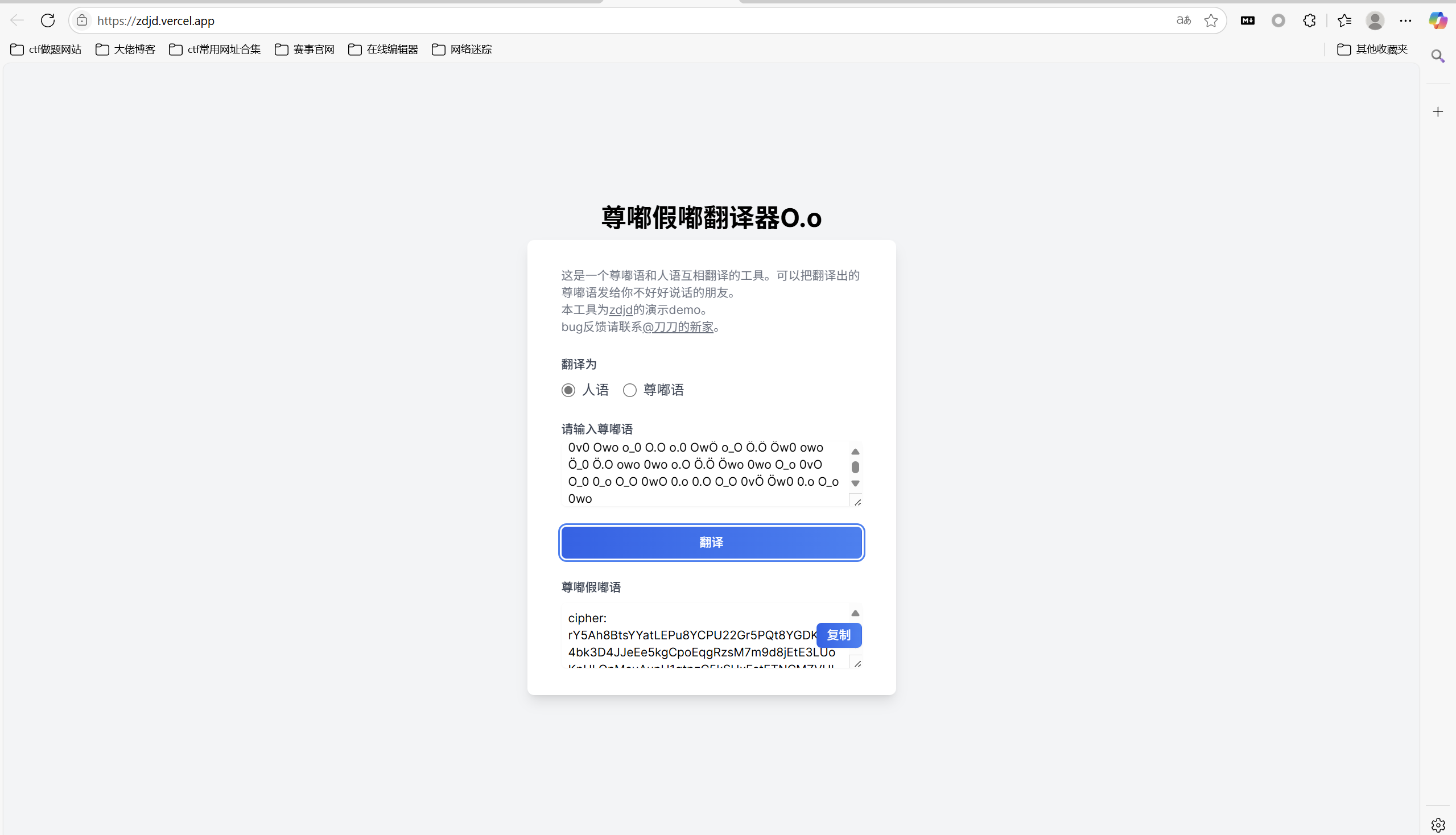The height and width of the screenshot is (835, 1456).
Task: Select the 人语 radio option
Action: click(x=568, y=390)
